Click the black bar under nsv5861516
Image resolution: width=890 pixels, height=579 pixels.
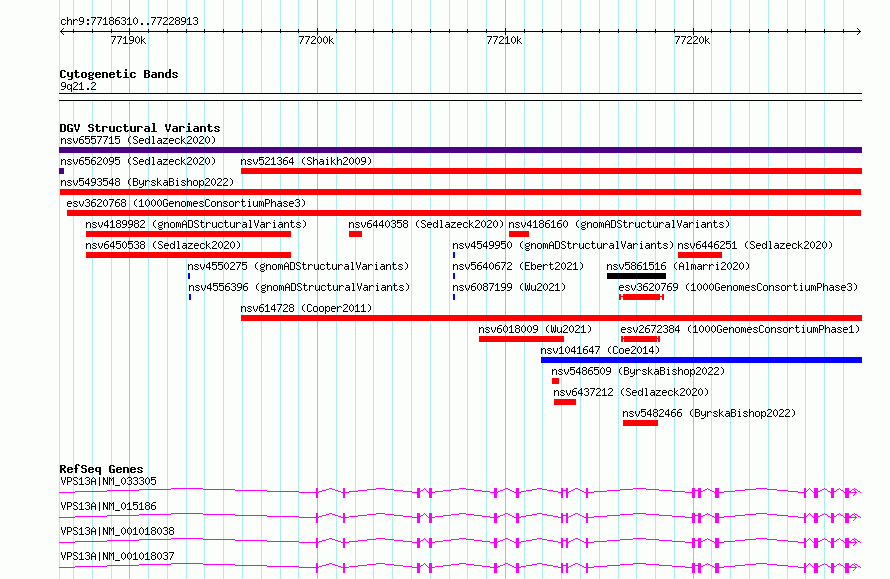click(x=636, y=276)
